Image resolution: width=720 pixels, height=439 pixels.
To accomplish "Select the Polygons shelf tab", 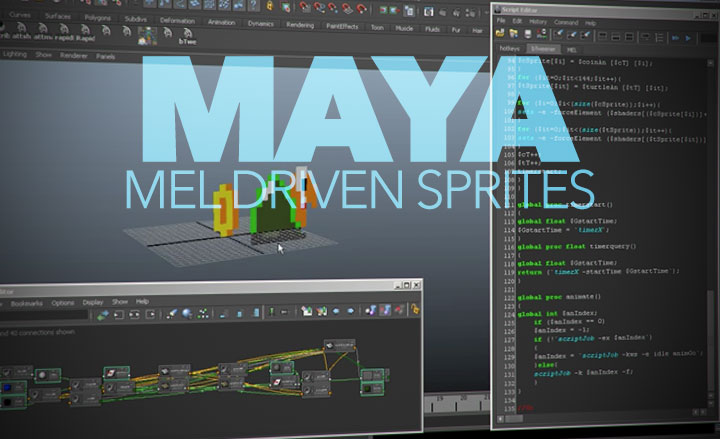I will pyautogui.click(x=98, y=17).
